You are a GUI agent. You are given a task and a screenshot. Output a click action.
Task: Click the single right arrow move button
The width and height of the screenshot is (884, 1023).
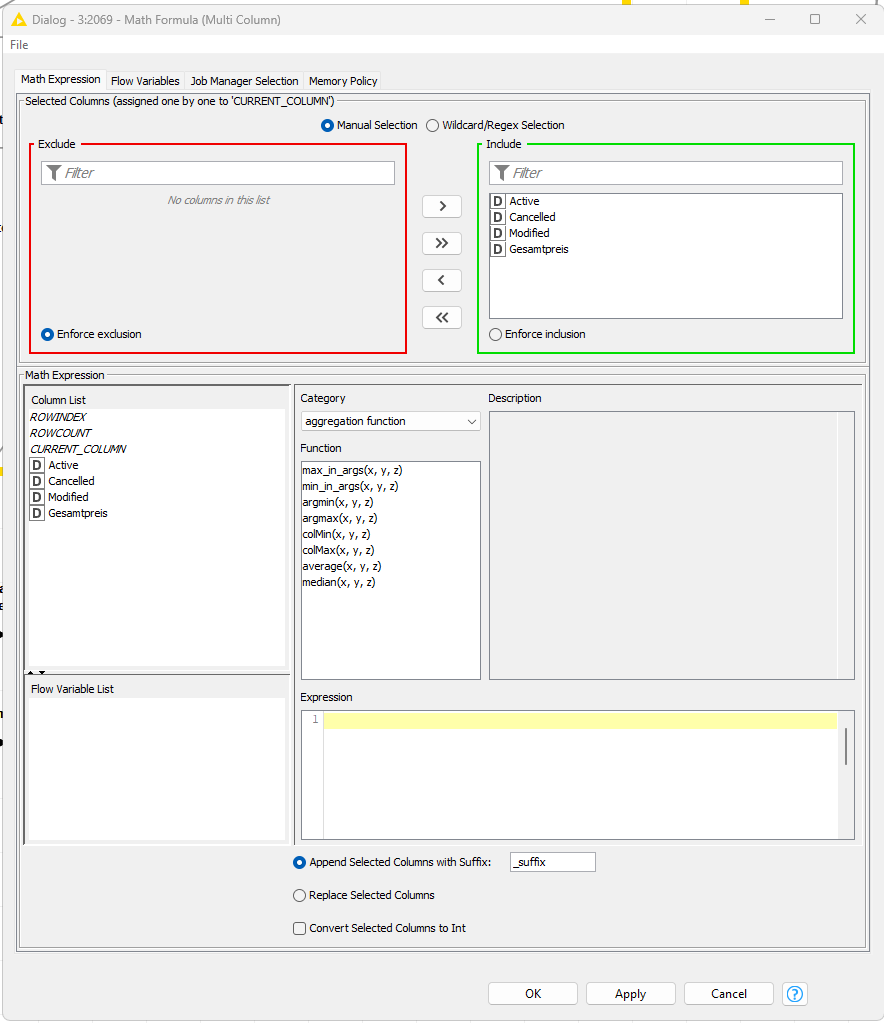click(441, 206)
